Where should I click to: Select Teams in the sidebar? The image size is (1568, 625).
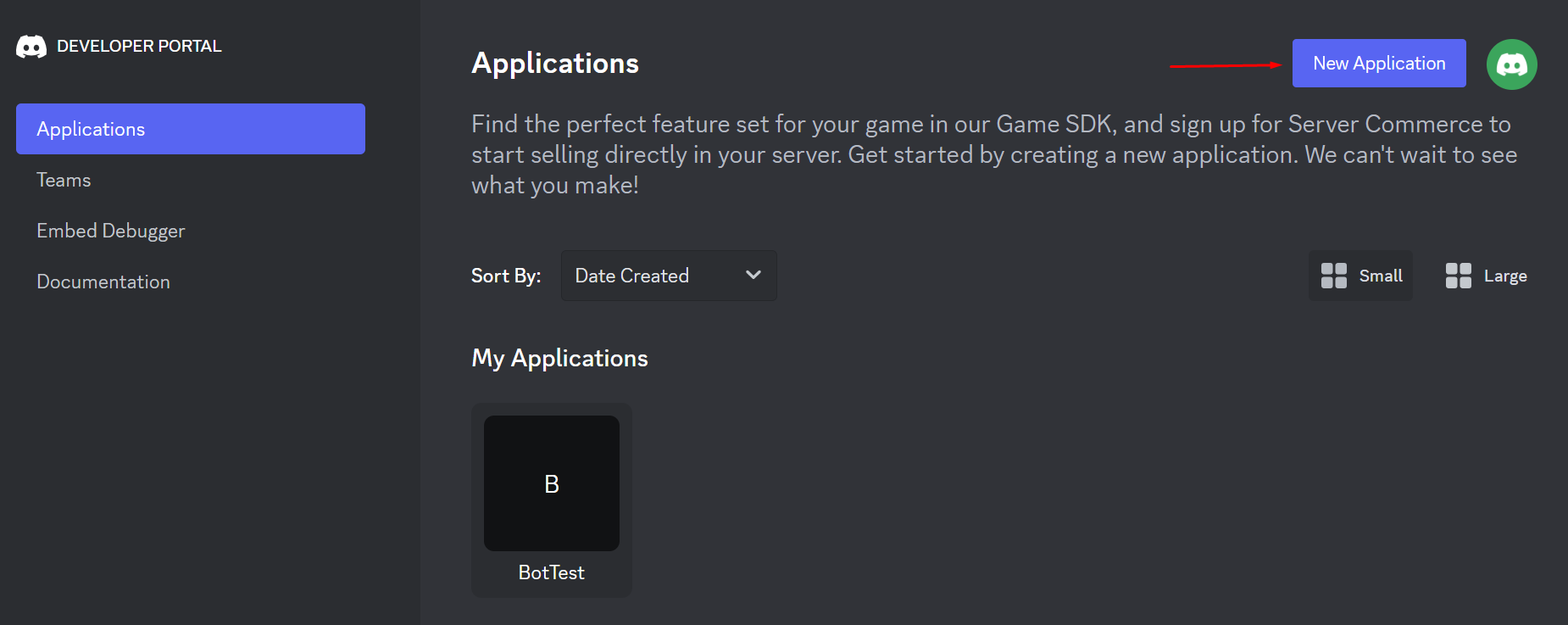click(64, 180)
